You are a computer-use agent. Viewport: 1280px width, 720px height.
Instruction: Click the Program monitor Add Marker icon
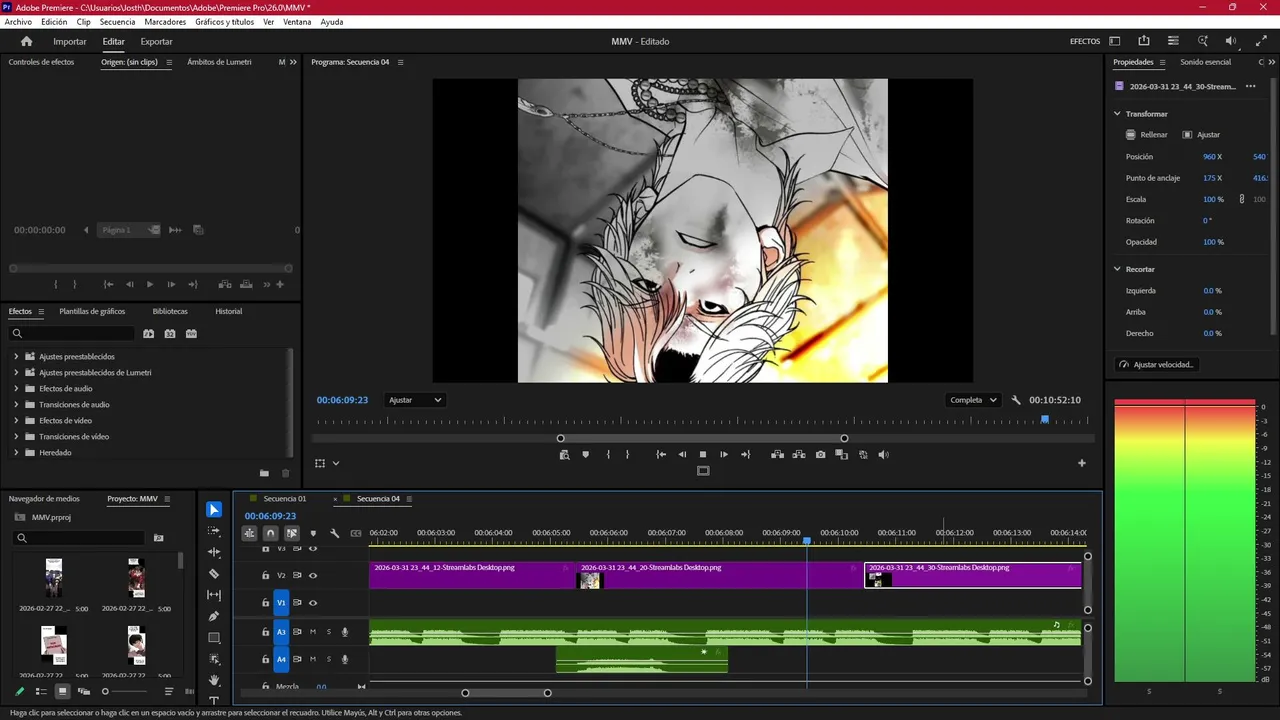[x=586, y=455]
